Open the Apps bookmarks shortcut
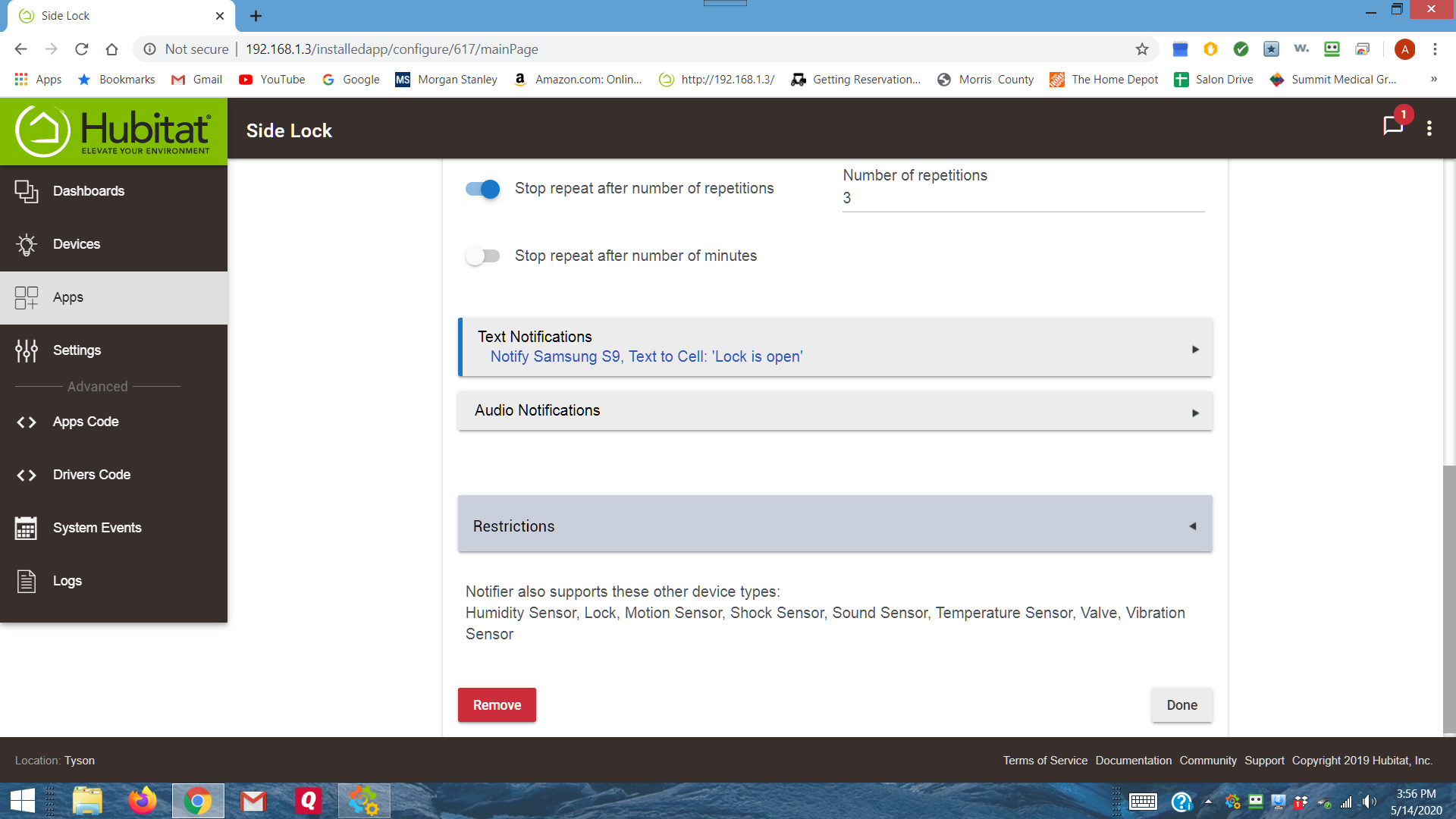This screenshot has width=1456, height=819. pos(38,80)
